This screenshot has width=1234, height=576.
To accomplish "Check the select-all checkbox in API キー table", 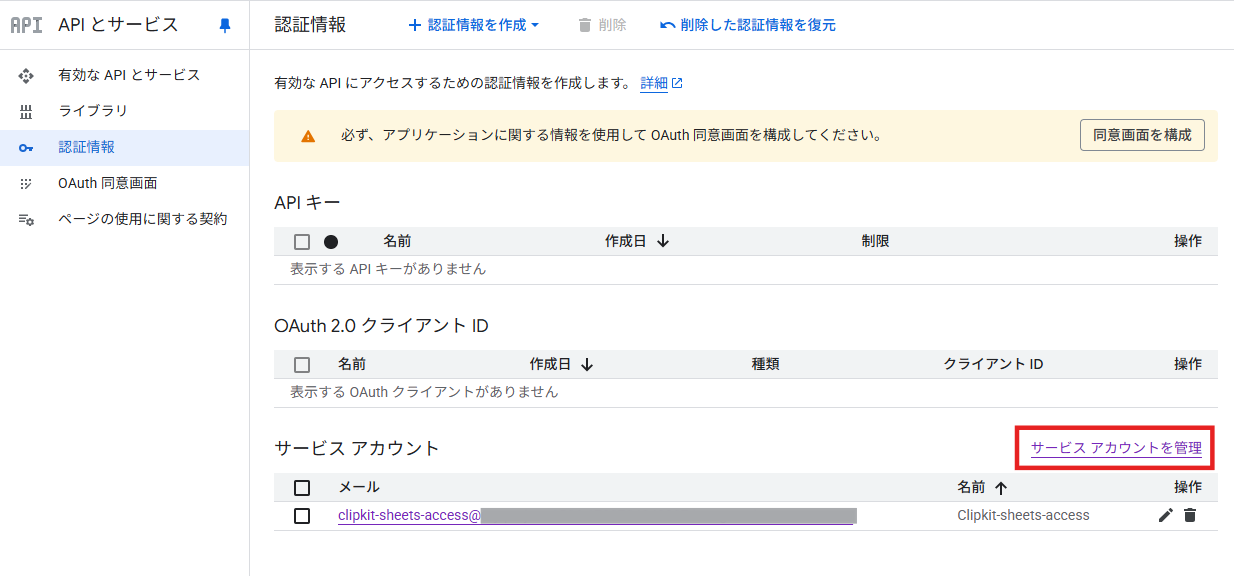I will coord(302,241).
